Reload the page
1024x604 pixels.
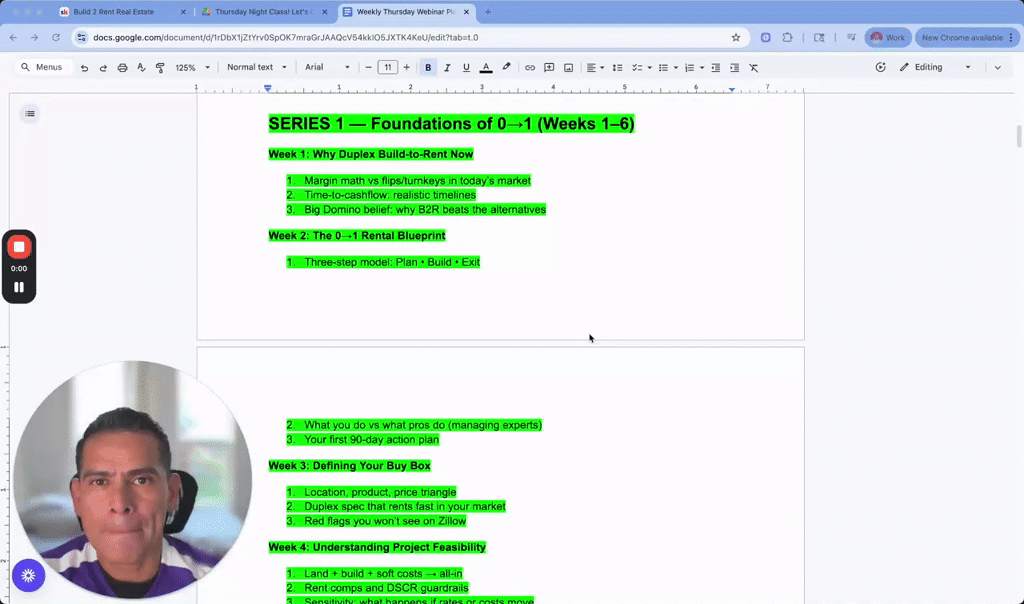(56, 37)
